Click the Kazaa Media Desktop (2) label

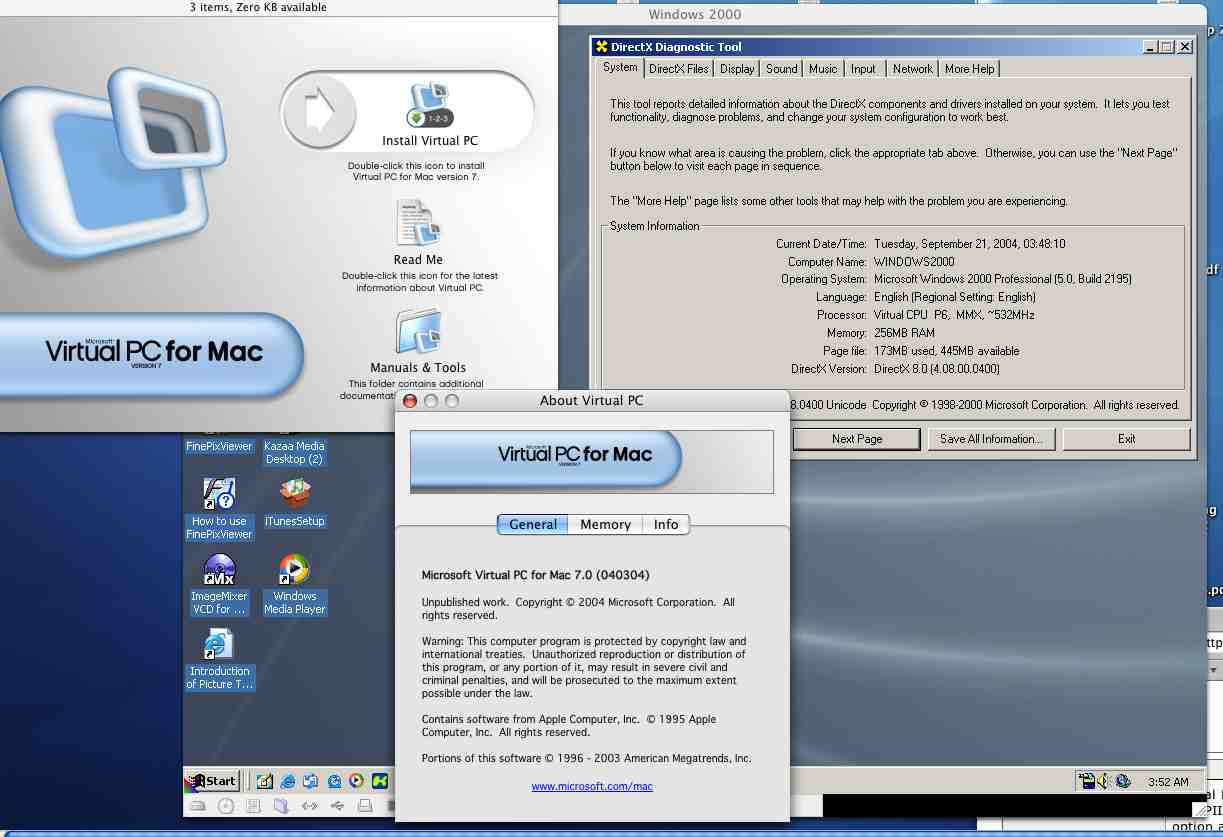[x=294, y=453]
